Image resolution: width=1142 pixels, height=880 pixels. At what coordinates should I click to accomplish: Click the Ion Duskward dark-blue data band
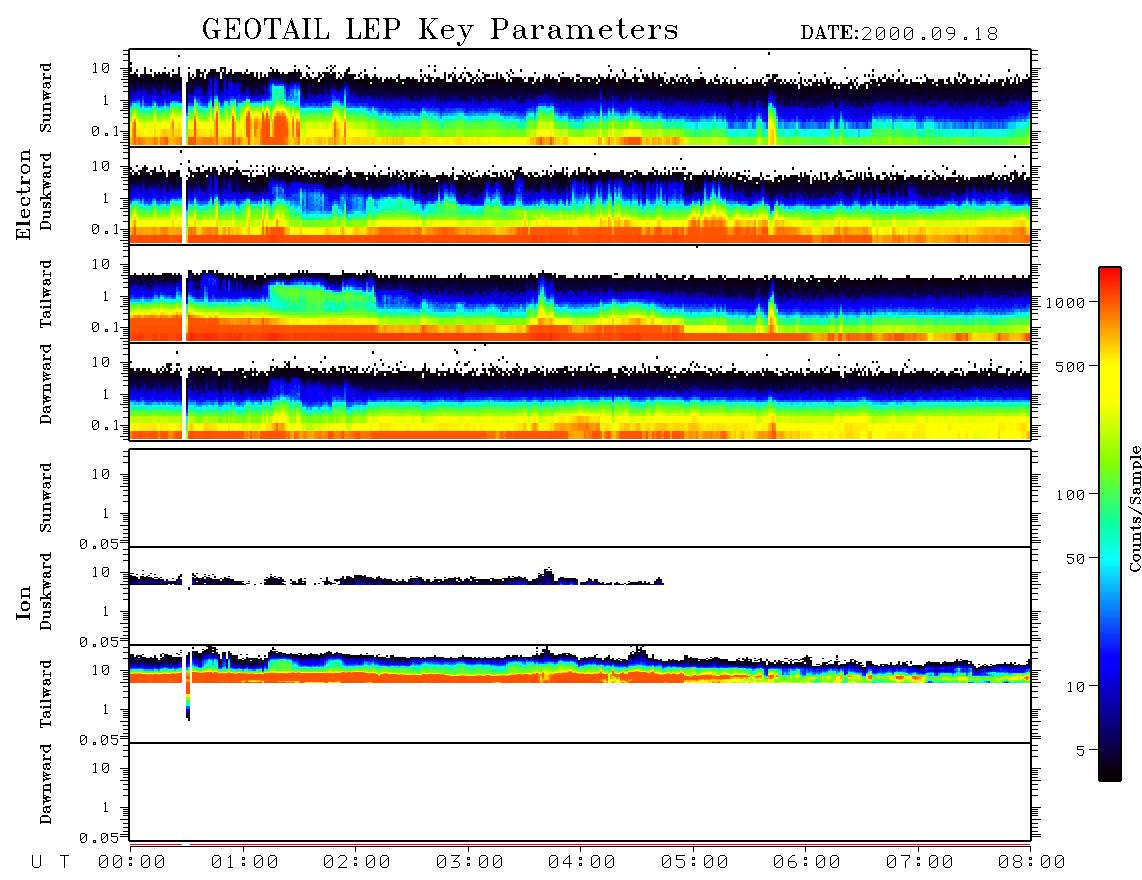click(x=395, y=579)
